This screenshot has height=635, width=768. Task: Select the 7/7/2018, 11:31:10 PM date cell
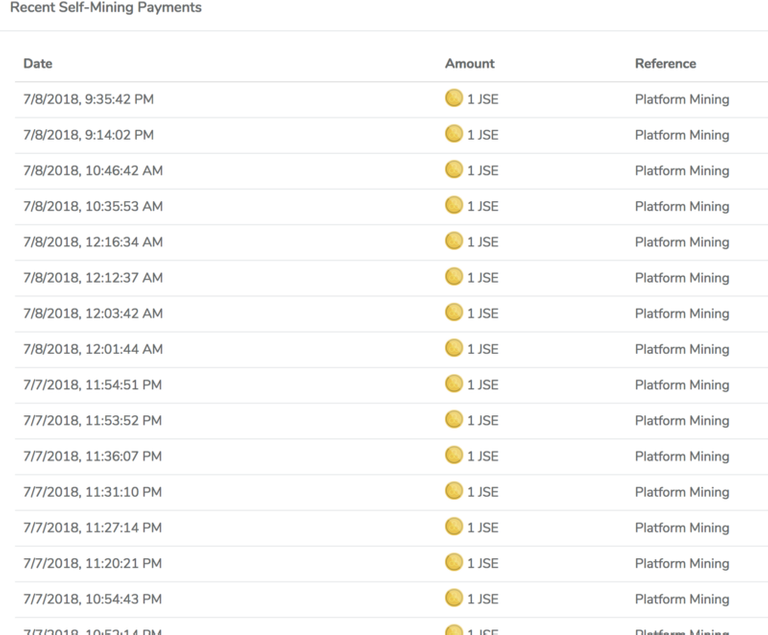click(x=92, y=492)
